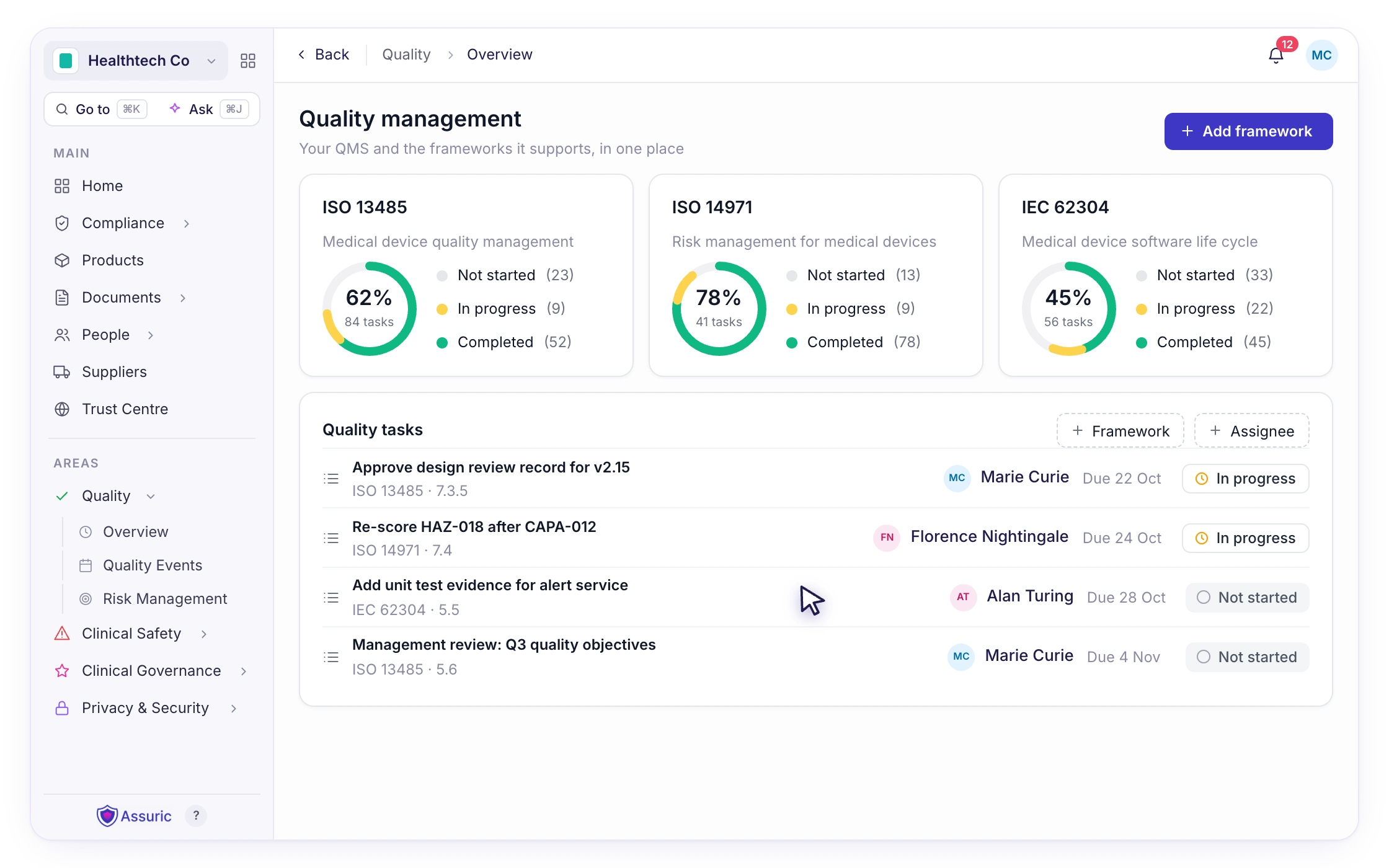The width and height of the screenshot is (1389, 868).
Task: Add a Framework filter
Action: point(1121,431)
